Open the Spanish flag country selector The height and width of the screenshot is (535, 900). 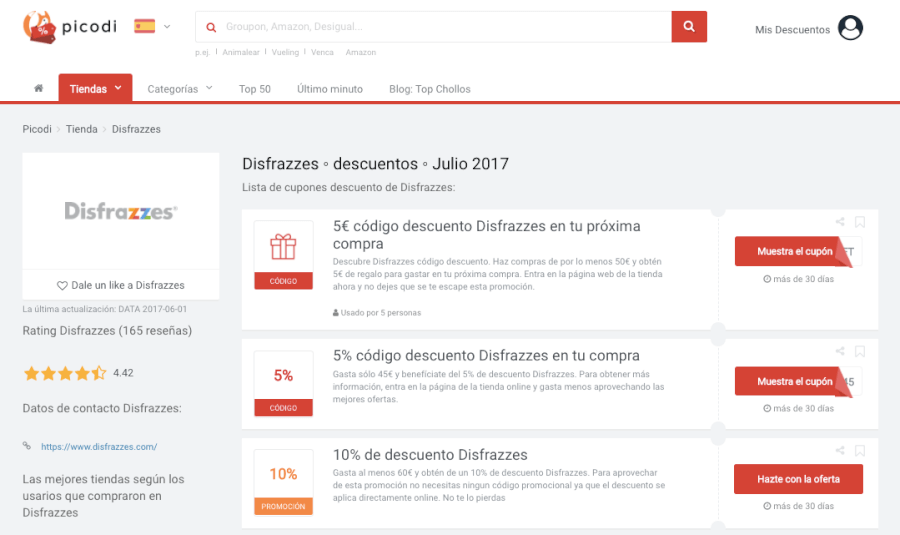(152, 26)
